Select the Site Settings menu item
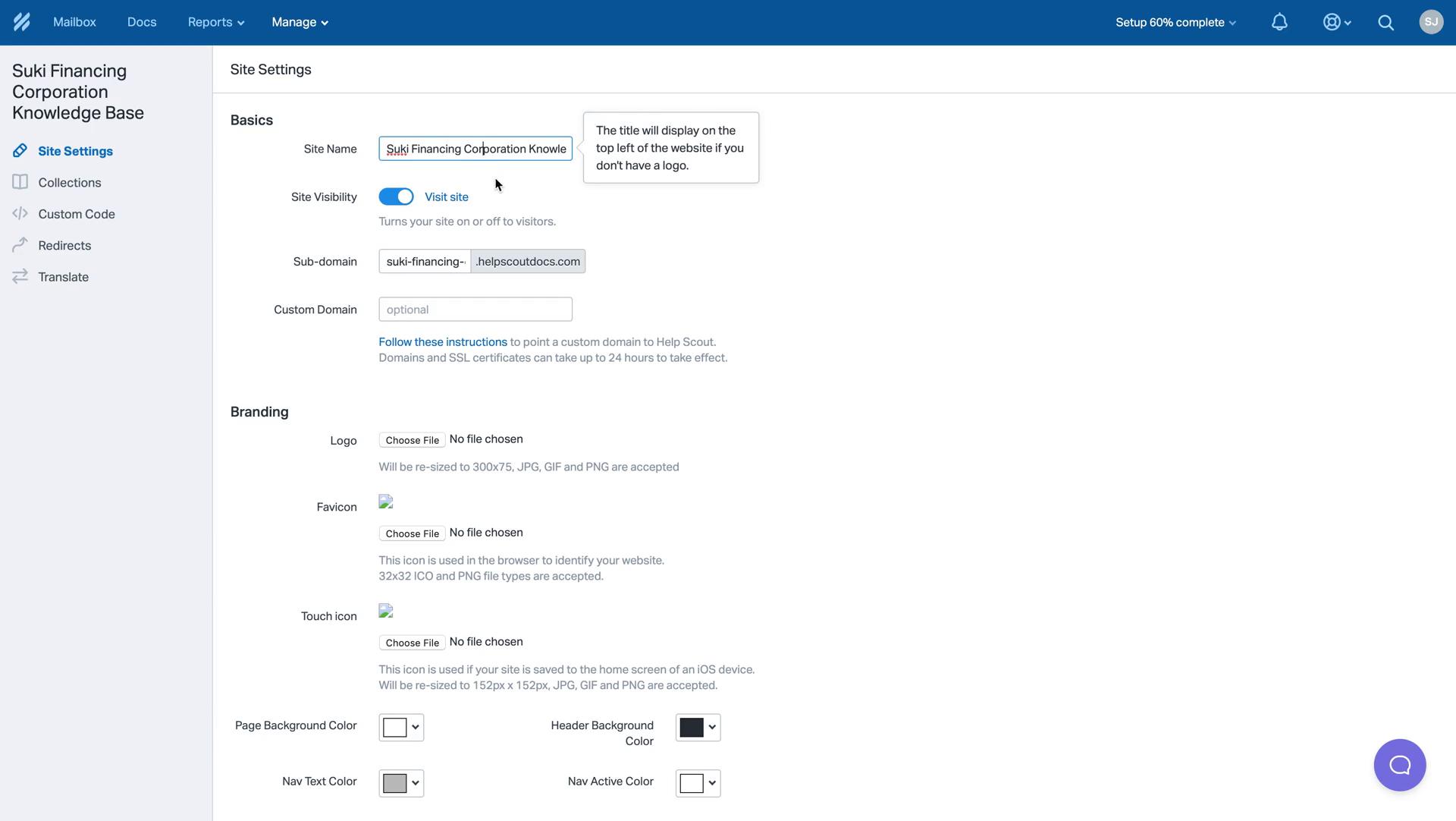The height and width of the screenshot is (821, 1456). click(75, 151)
